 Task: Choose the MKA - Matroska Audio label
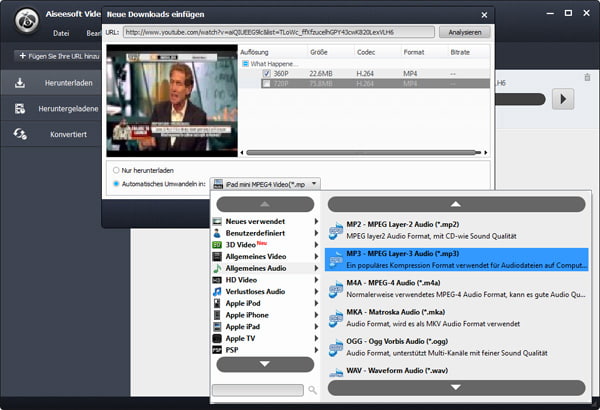pos(395,312)
